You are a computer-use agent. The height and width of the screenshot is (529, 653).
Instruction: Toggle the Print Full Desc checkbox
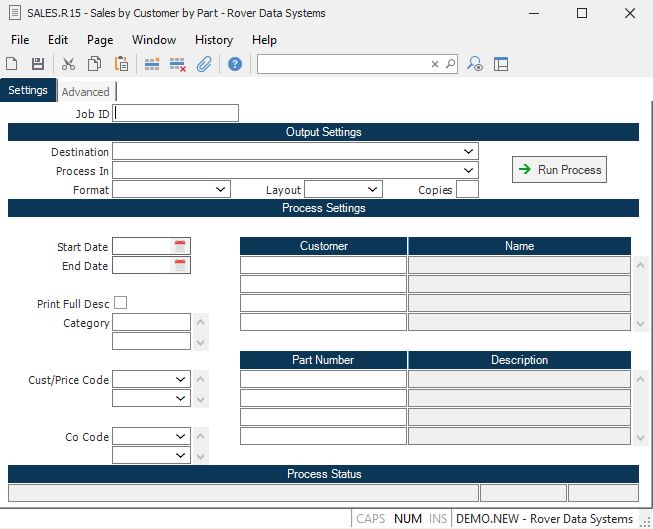tap(121, 302)
